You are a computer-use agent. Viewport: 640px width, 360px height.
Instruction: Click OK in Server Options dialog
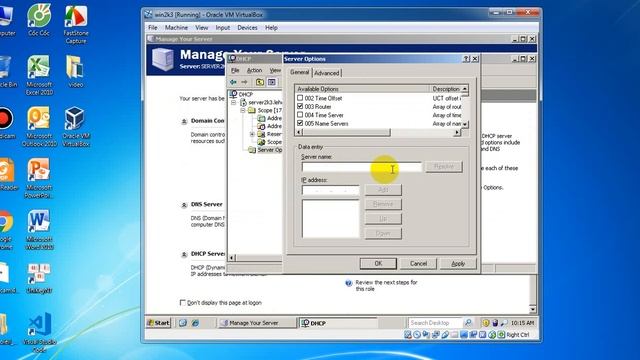378,263
